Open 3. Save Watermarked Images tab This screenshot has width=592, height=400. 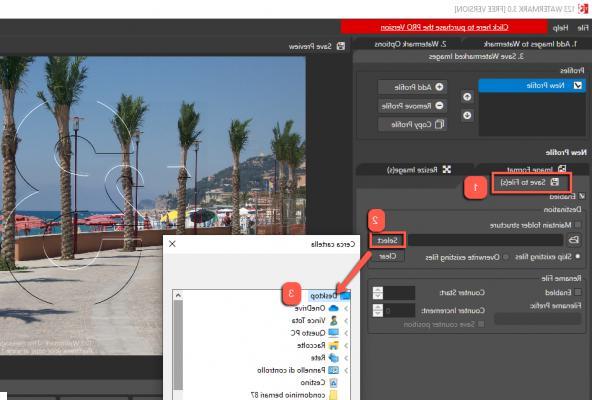476,57
